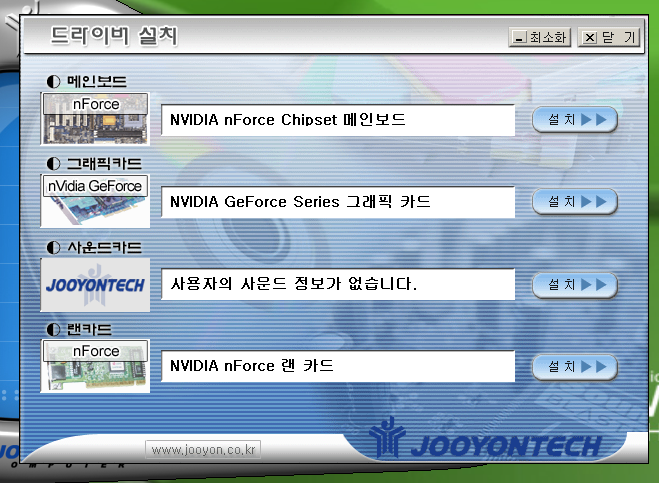This screenshot has height=483, width=659.
Task: Select the 사용자의 사운드 정보가 없습니다 field
Action: click(338, 284)
